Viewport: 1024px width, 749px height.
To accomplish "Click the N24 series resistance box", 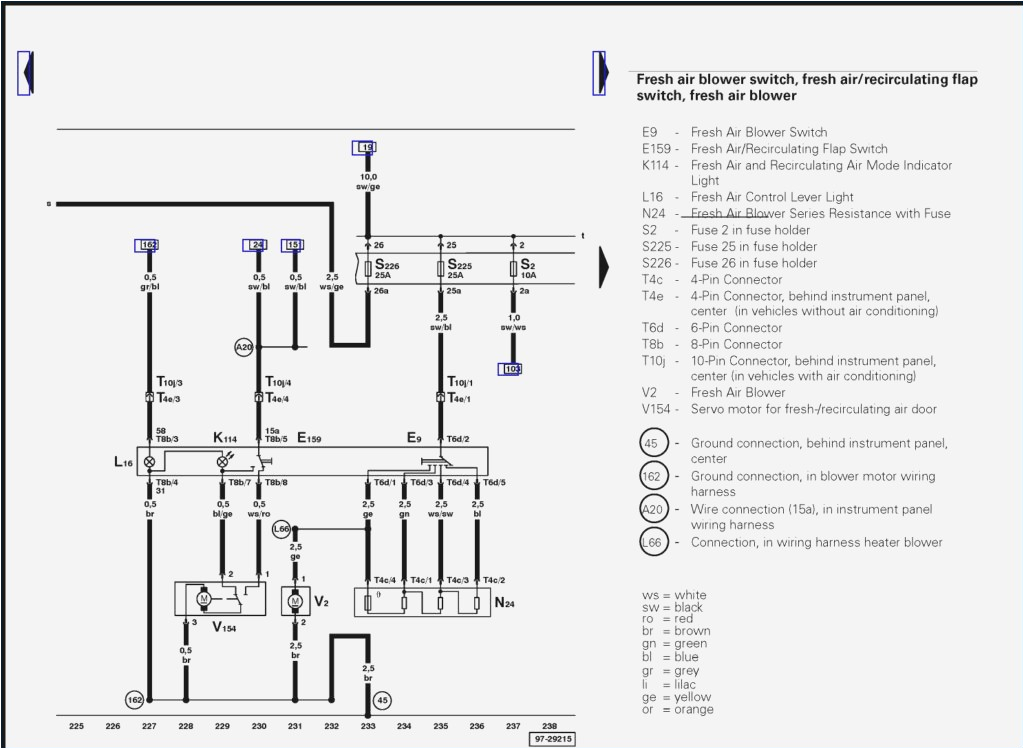I will tap(422, 602).
